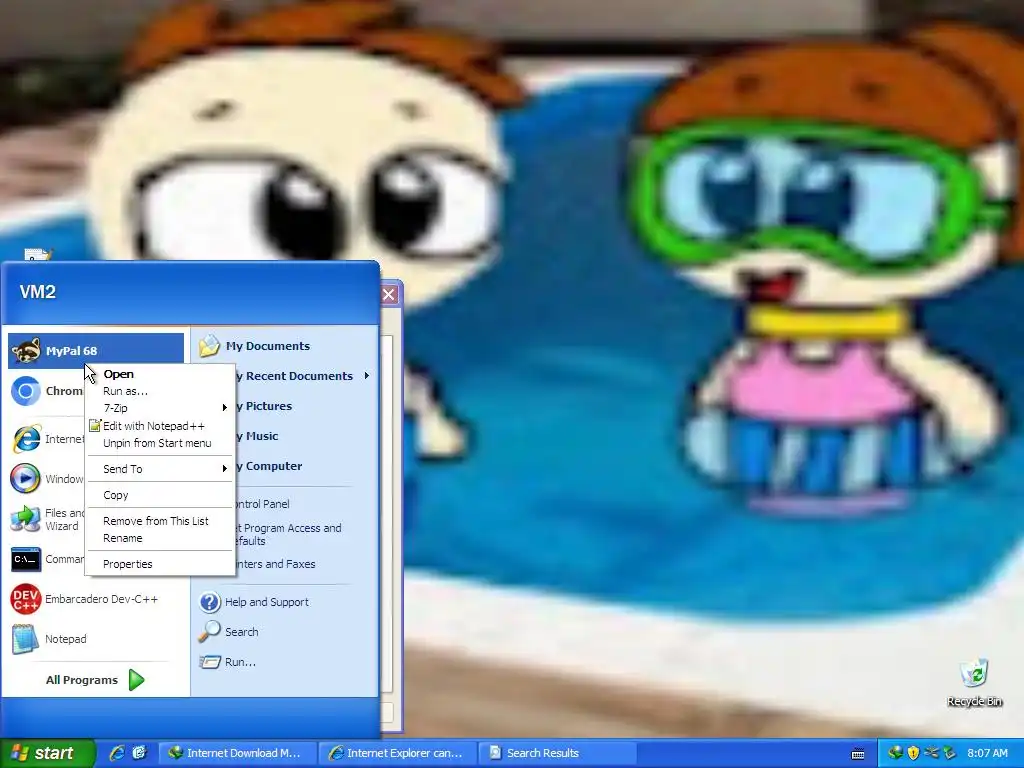The image size is (1024, 768).
Task: Click the Edit with Notepad++ icon
Action: [x=94, y=426]
